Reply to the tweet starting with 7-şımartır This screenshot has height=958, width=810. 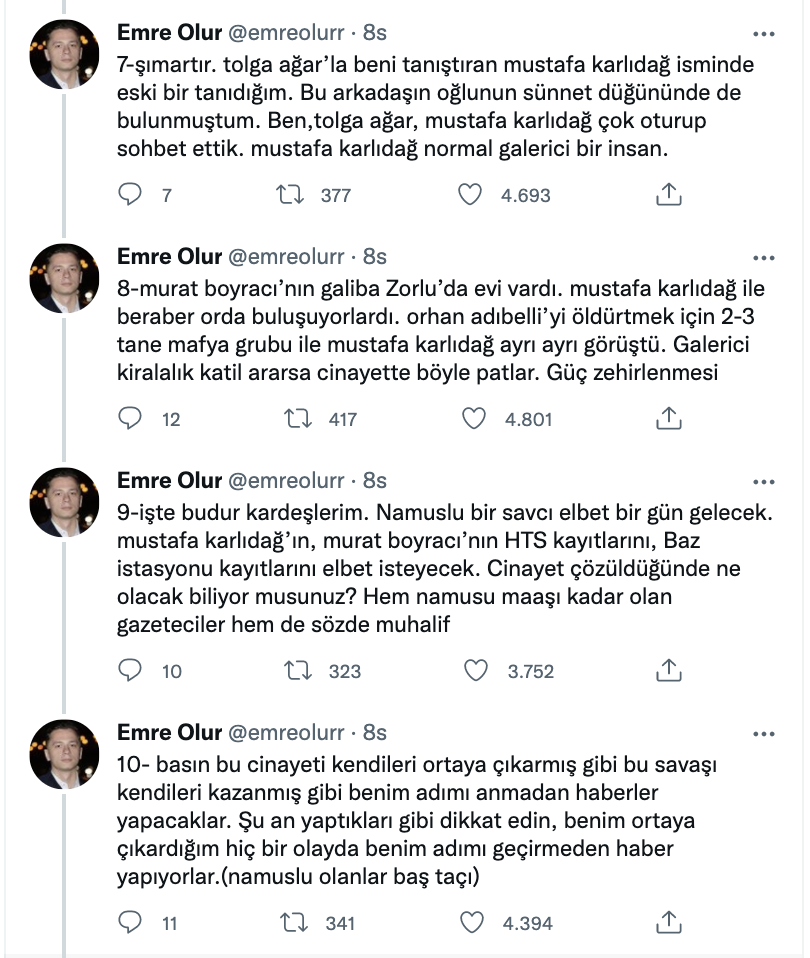(x=130, y=194)
